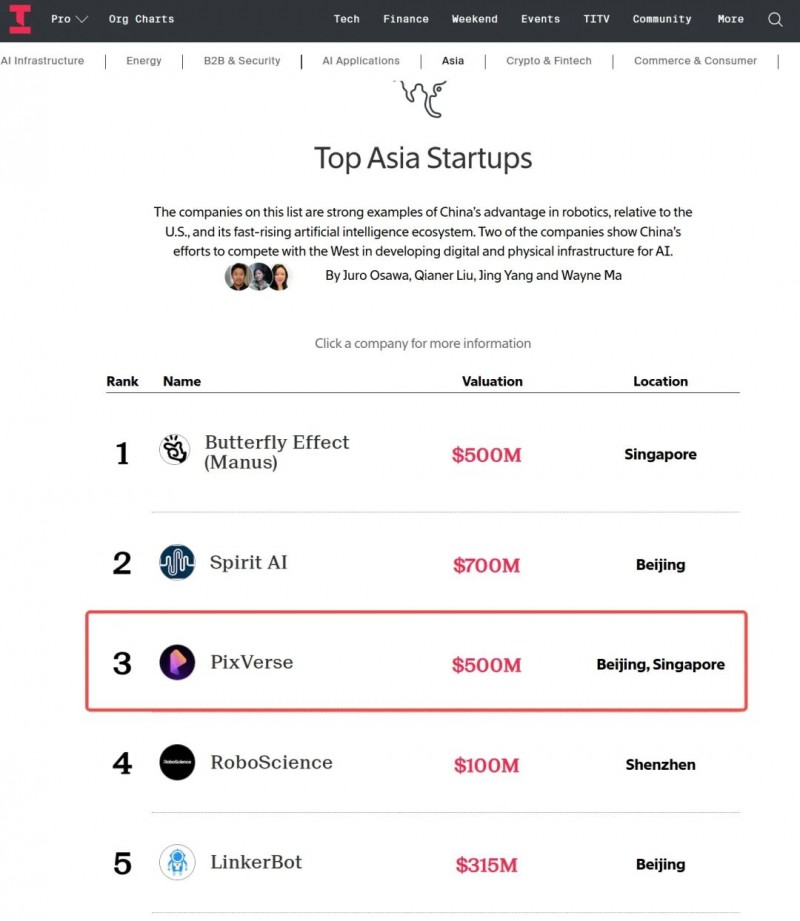This screenshot has height=921, width=800.
Task: Open the More menu
Action: (x=730, y=19)
